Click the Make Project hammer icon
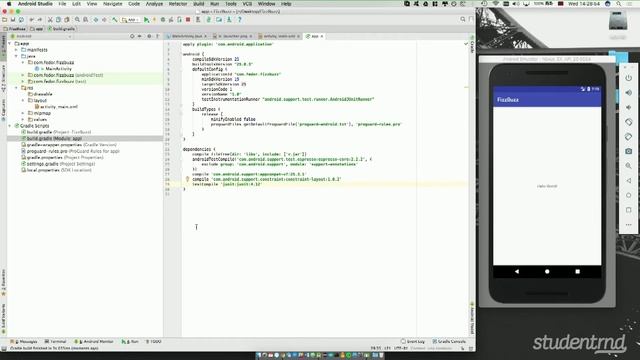Screen dimensions: 640x360 coord(115,20)
